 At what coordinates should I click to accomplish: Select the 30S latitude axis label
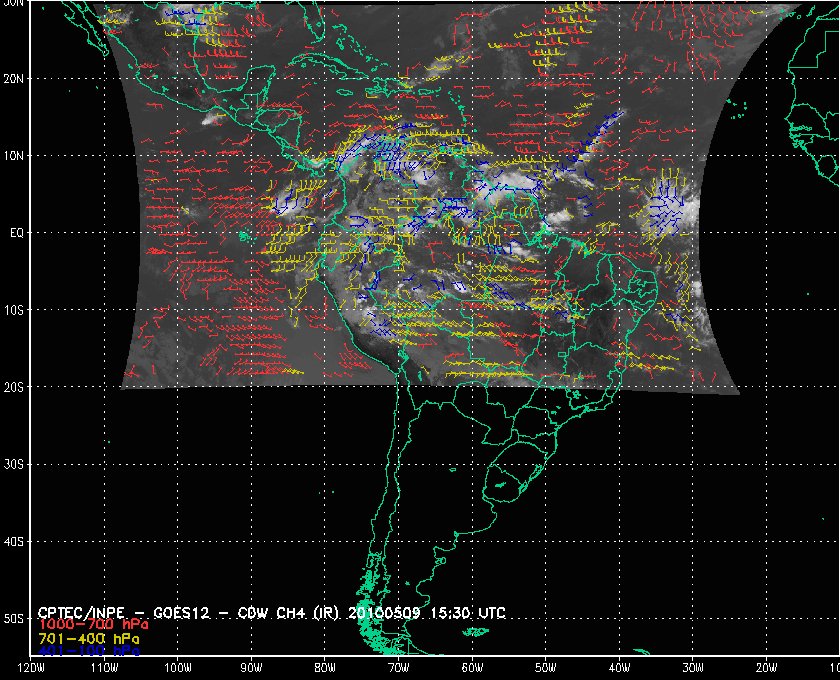(x=15, y=464)
